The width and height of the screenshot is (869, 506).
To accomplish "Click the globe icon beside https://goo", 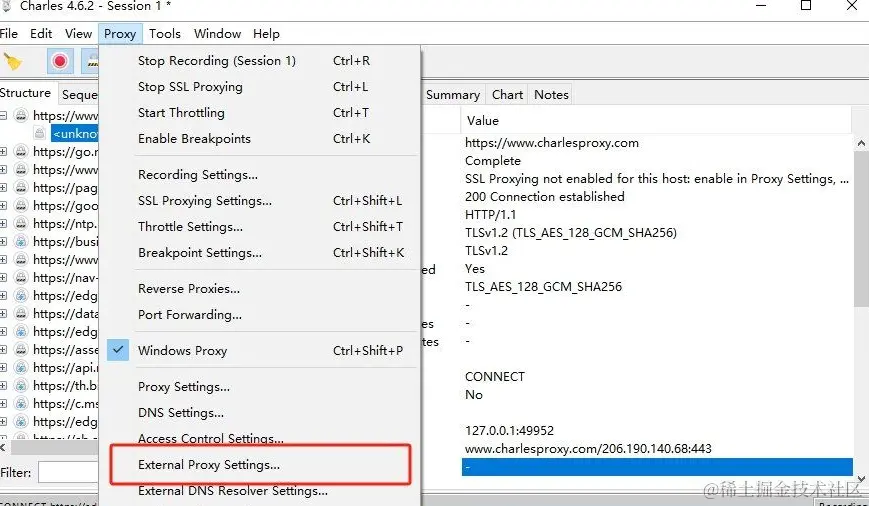I will pyautogui.click(x=21, y=206).
